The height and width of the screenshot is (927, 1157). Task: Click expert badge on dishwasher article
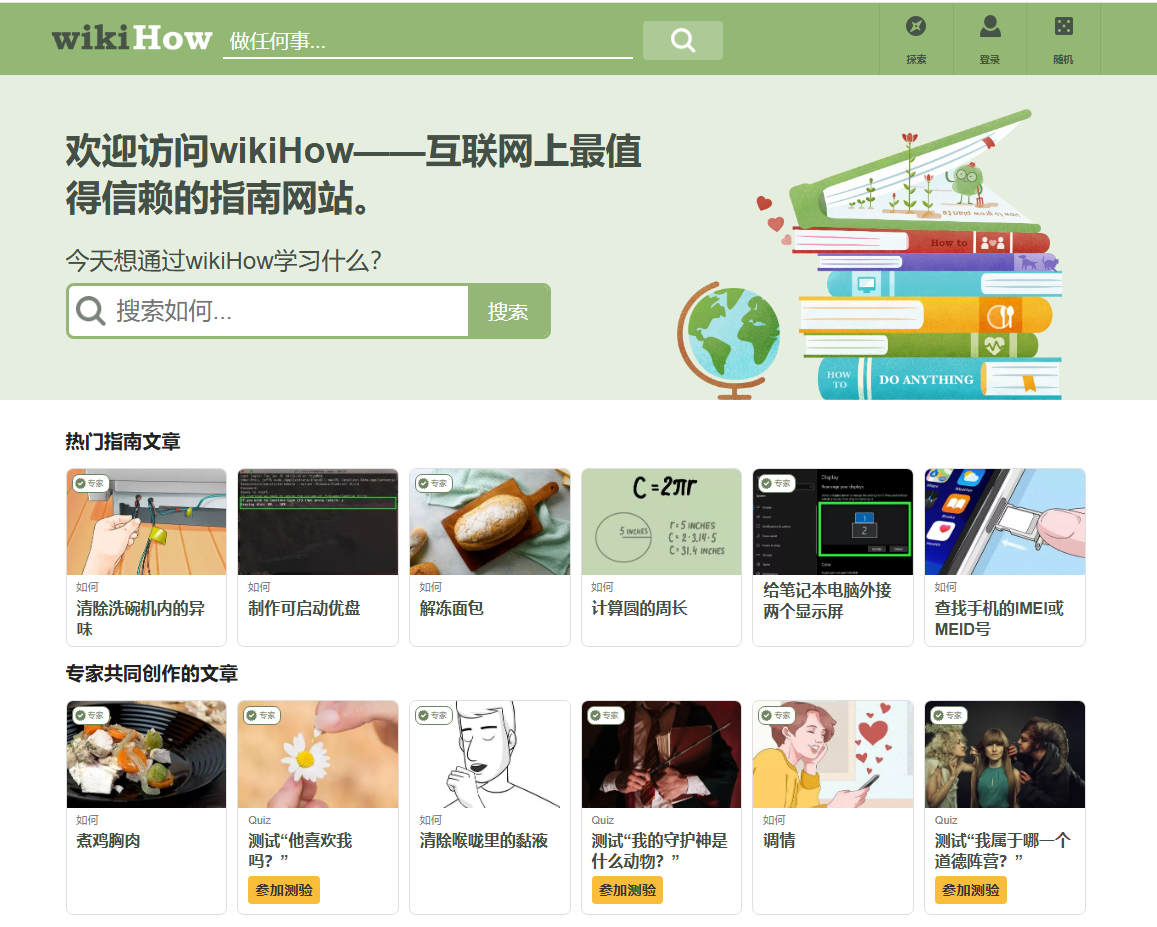pyautogui.click(x=90, y=483)
